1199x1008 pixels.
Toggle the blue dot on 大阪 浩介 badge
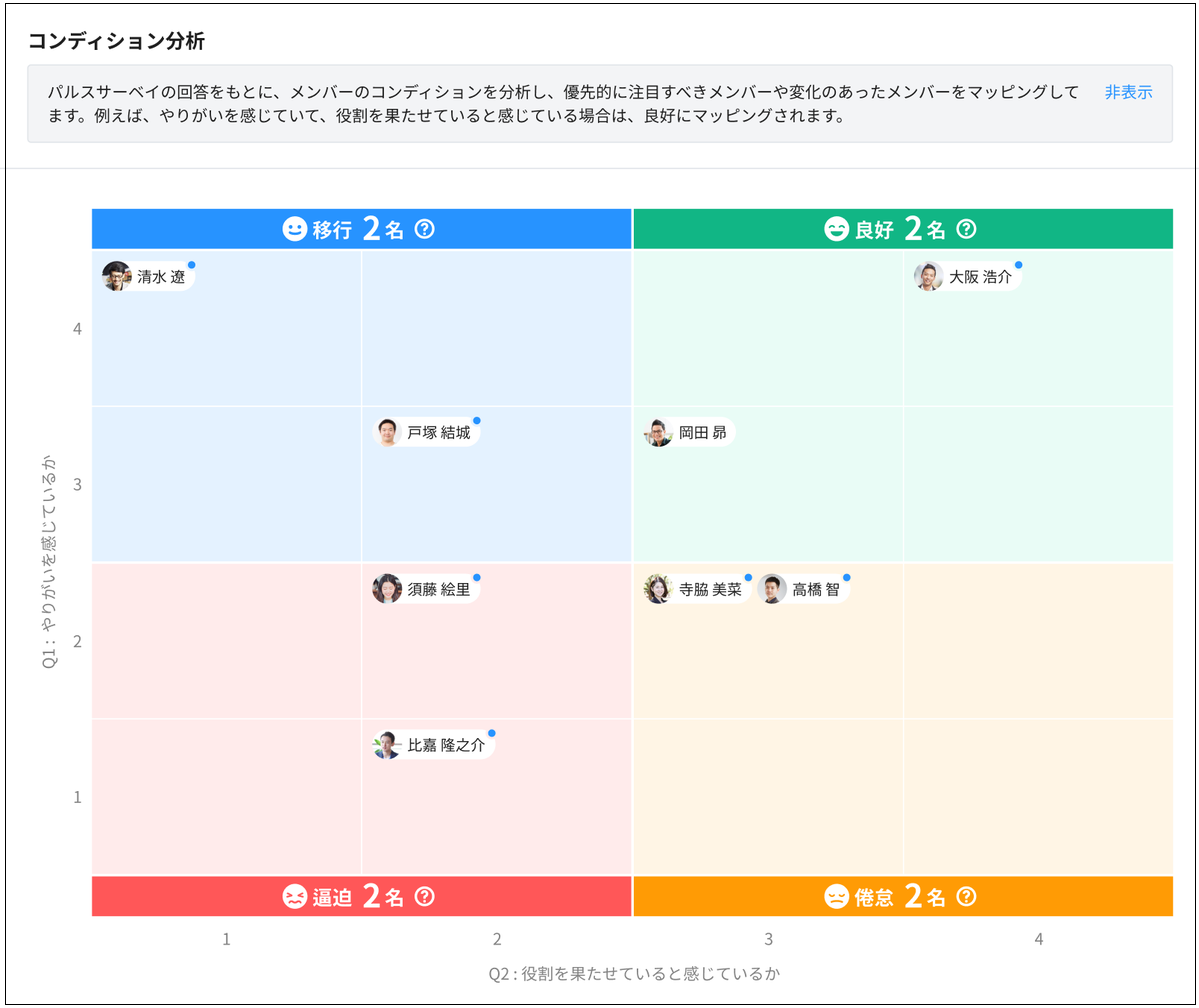pyautogui.click(x=1018, y=263)
